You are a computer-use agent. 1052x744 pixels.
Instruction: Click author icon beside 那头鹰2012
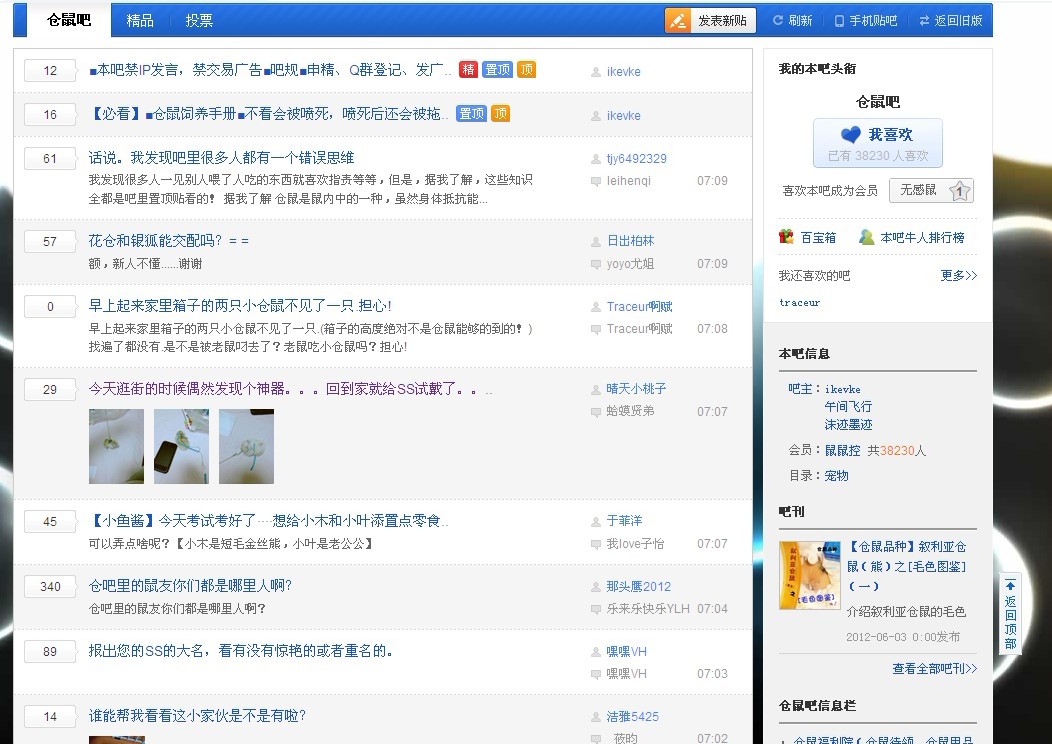tap(595, 587)
